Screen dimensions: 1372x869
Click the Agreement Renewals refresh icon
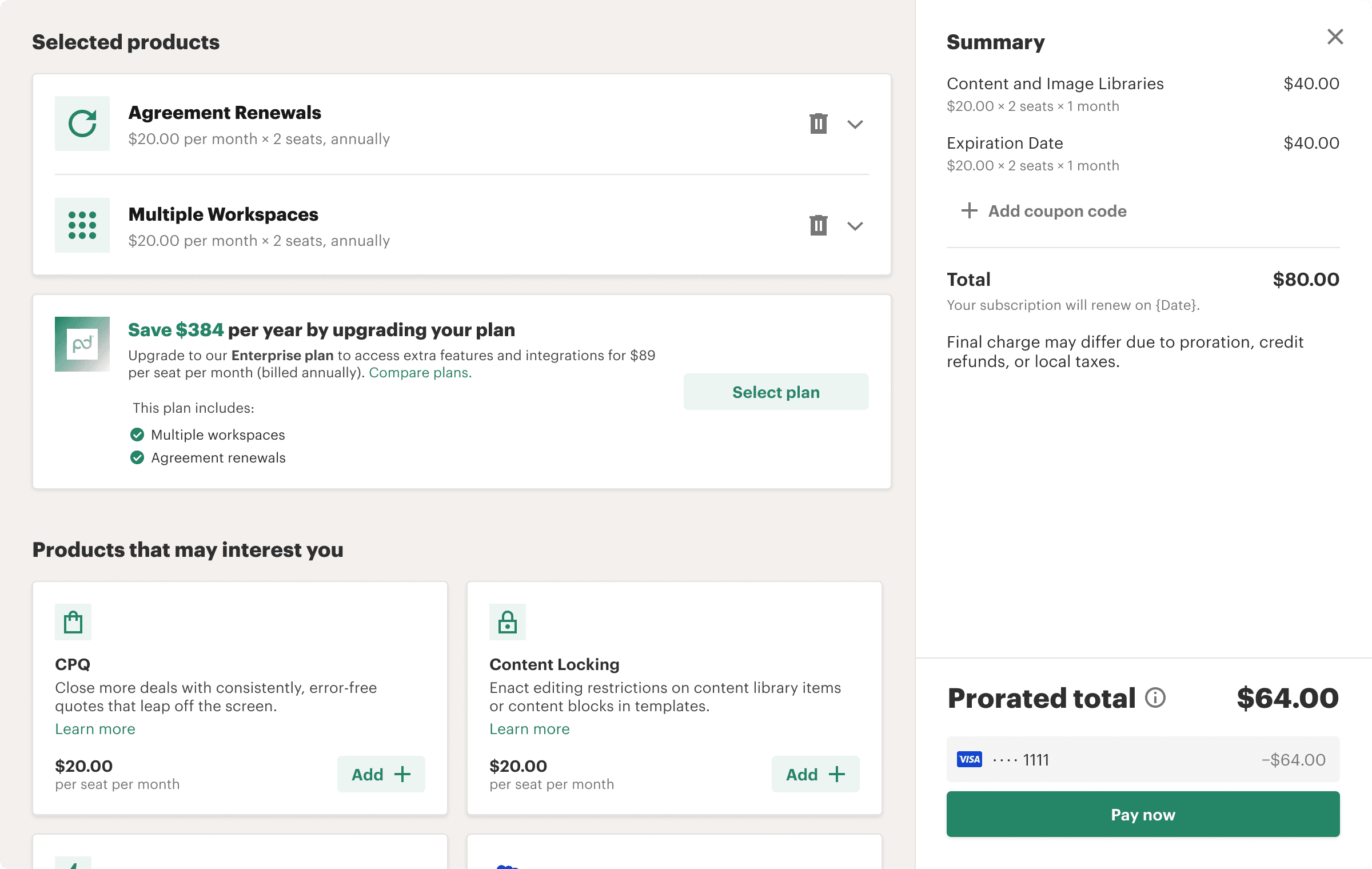[x=82, y=123]
